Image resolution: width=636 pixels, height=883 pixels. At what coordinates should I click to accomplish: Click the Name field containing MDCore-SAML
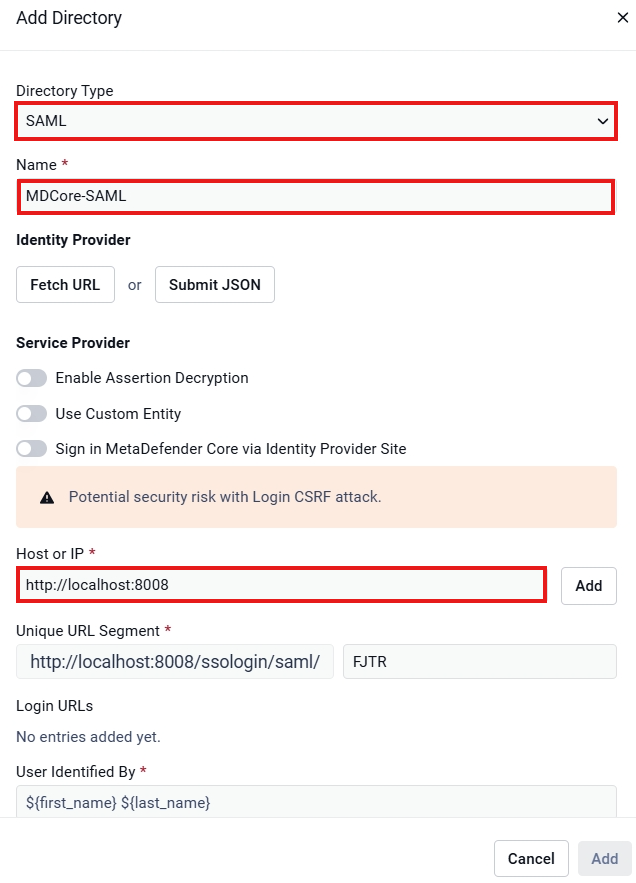pos(316,197)
